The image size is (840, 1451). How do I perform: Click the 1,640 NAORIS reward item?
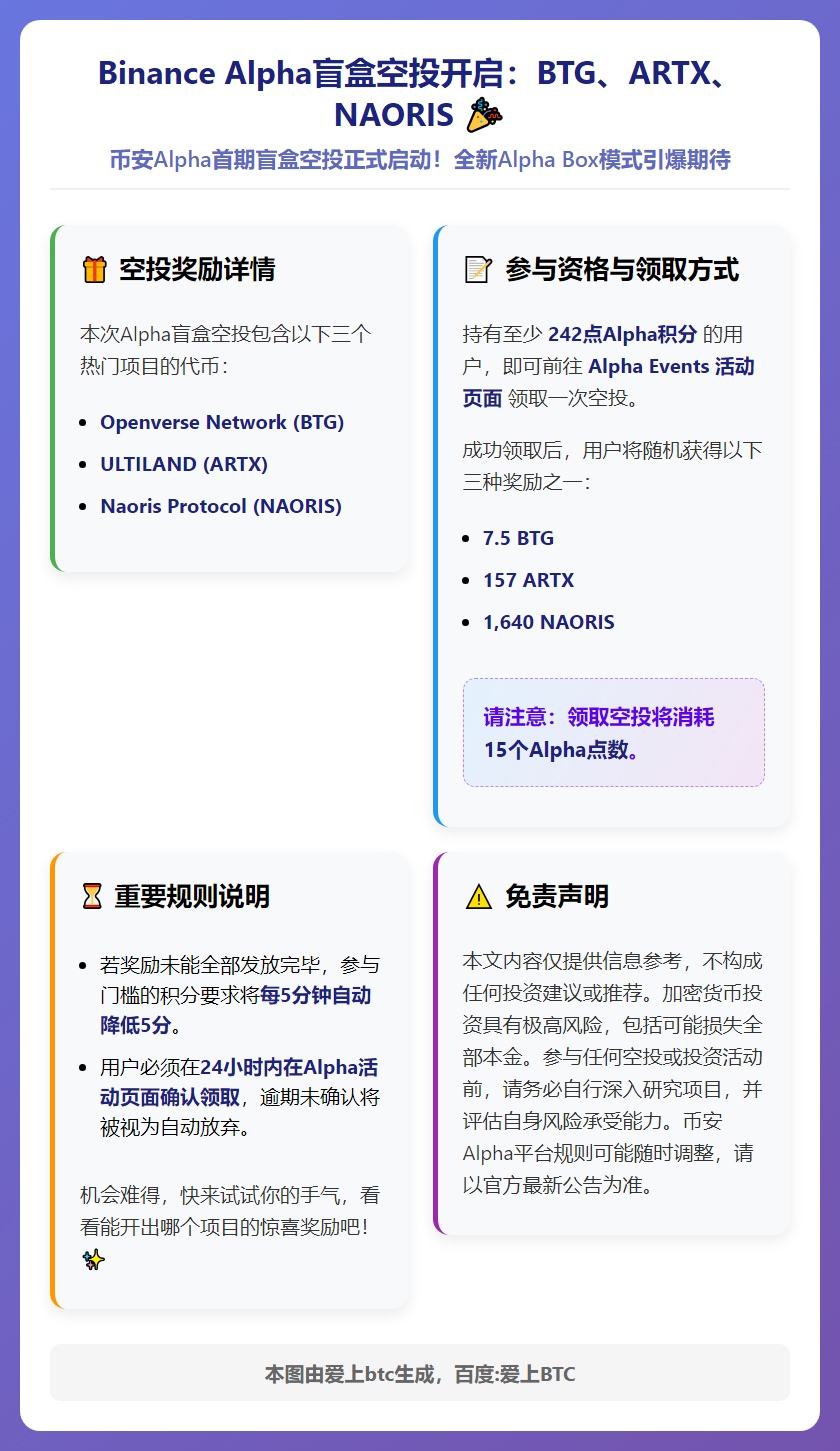tap(548, 622)
